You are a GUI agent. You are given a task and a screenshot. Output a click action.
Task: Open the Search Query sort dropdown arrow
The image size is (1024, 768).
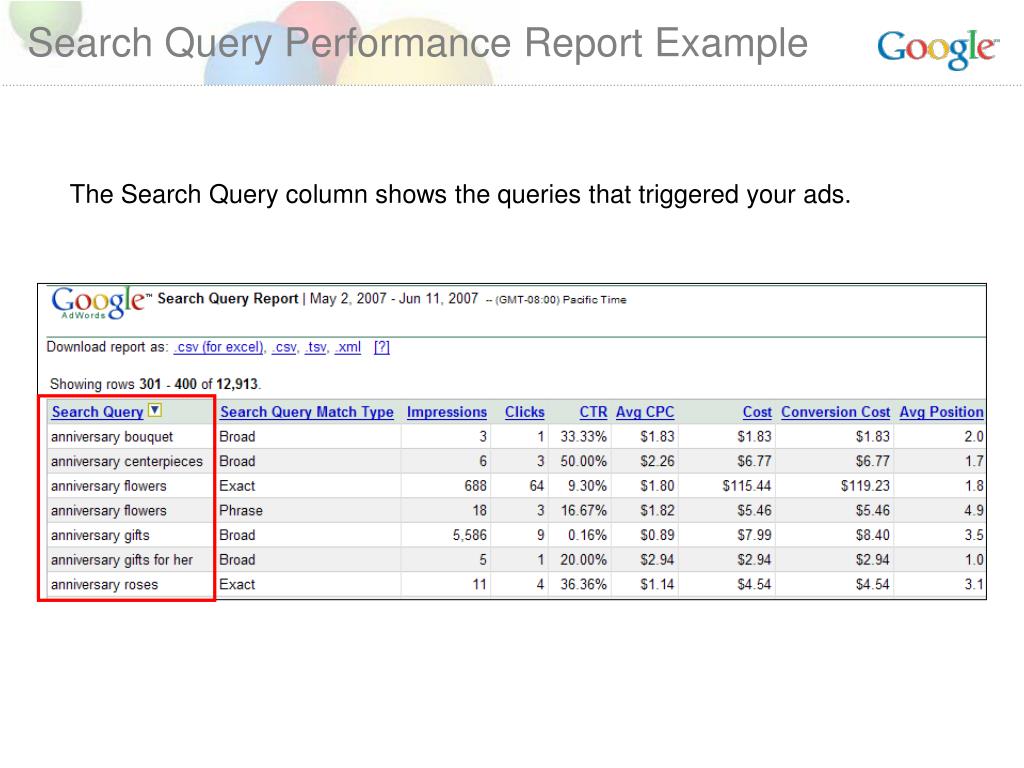coord(155,410)
